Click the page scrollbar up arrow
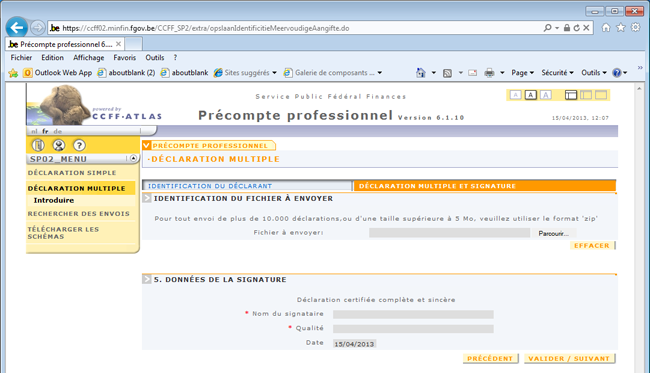The height and width of the screenshot is (373, 650). pyautogui.click(x=639, y=88)
